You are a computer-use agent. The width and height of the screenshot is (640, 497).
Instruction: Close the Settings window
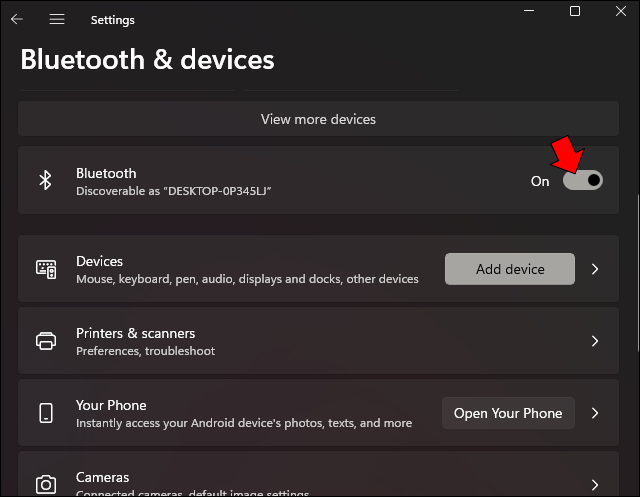(x=621, y=11)
